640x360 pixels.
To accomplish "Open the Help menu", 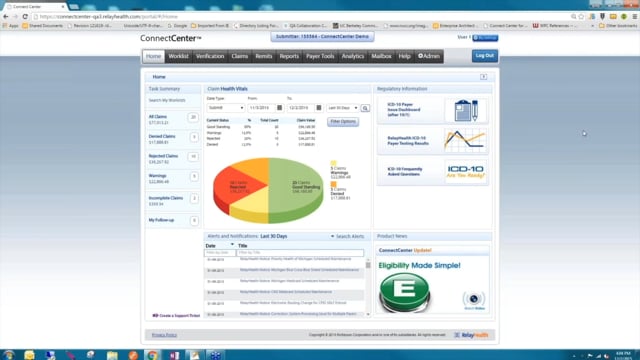I will (404, 56).
